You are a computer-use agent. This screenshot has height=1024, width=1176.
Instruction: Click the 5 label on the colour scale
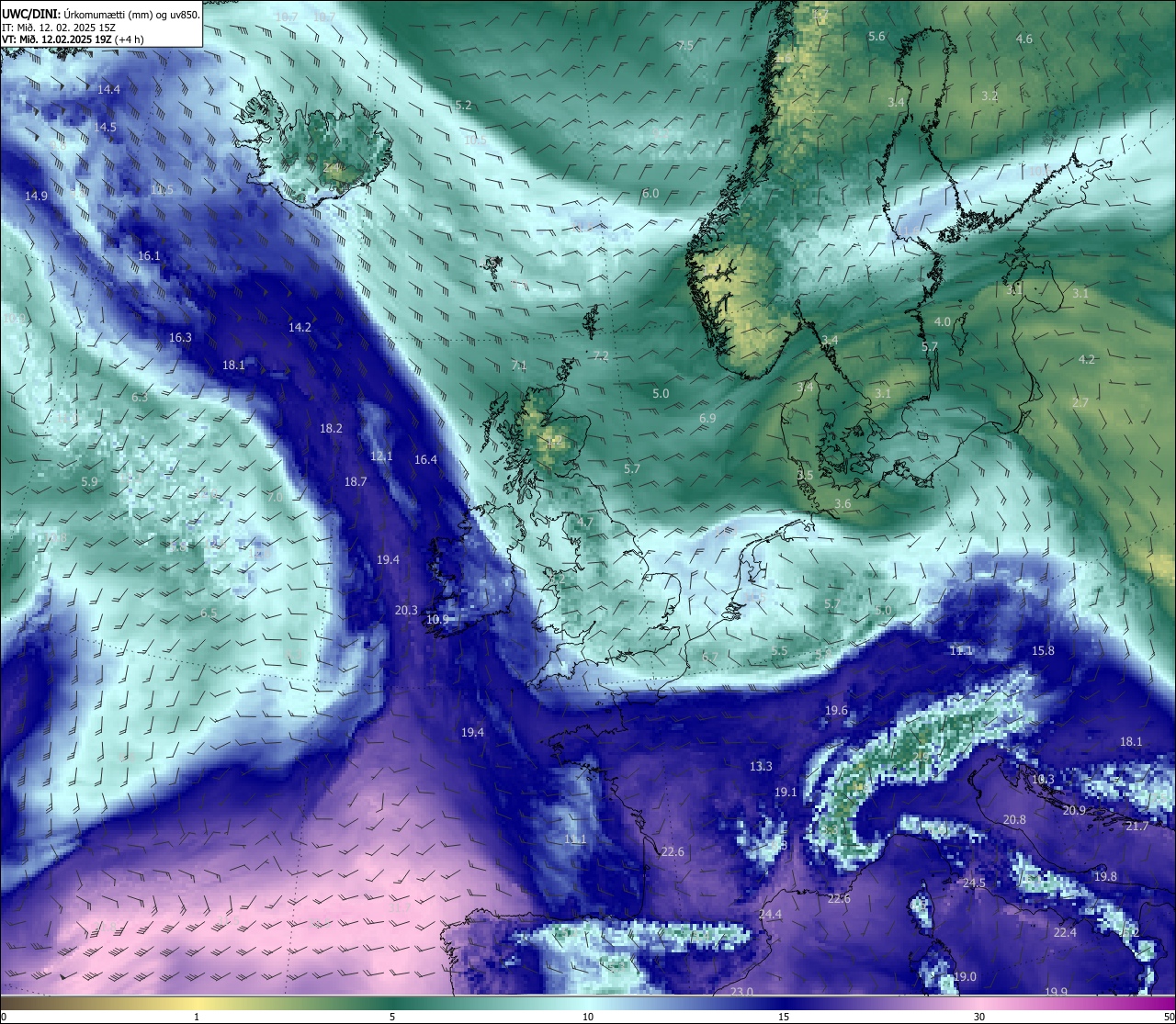392,1017
